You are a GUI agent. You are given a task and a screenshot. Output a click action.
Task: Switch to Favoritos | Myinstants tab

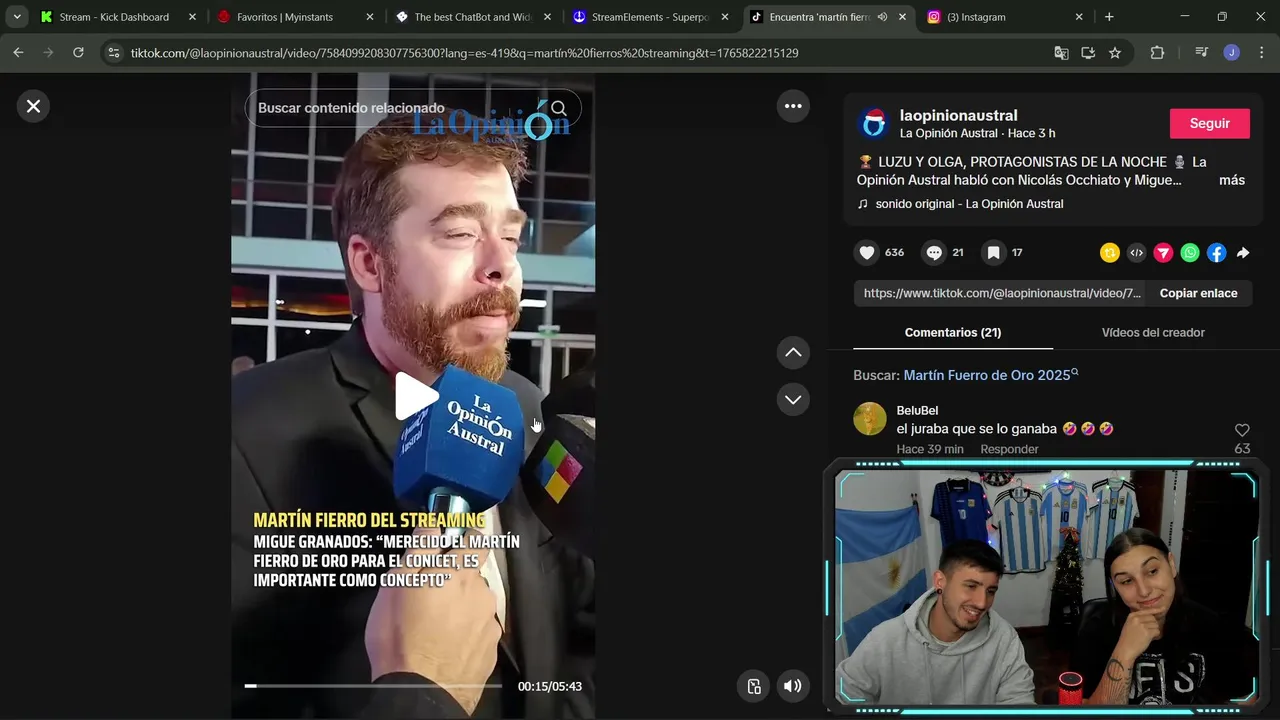tap(294, 17)
